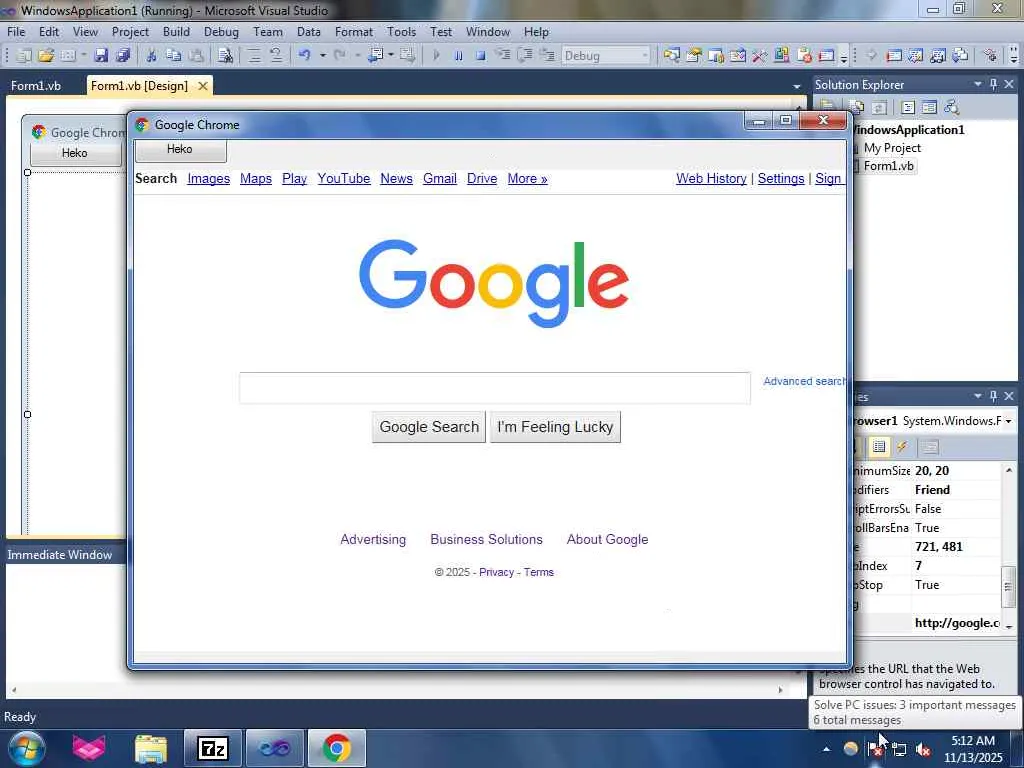This screenshot has width=1024, height=768.
Task: Open the Debug configuration dropdown
Action: pos(645,56)
